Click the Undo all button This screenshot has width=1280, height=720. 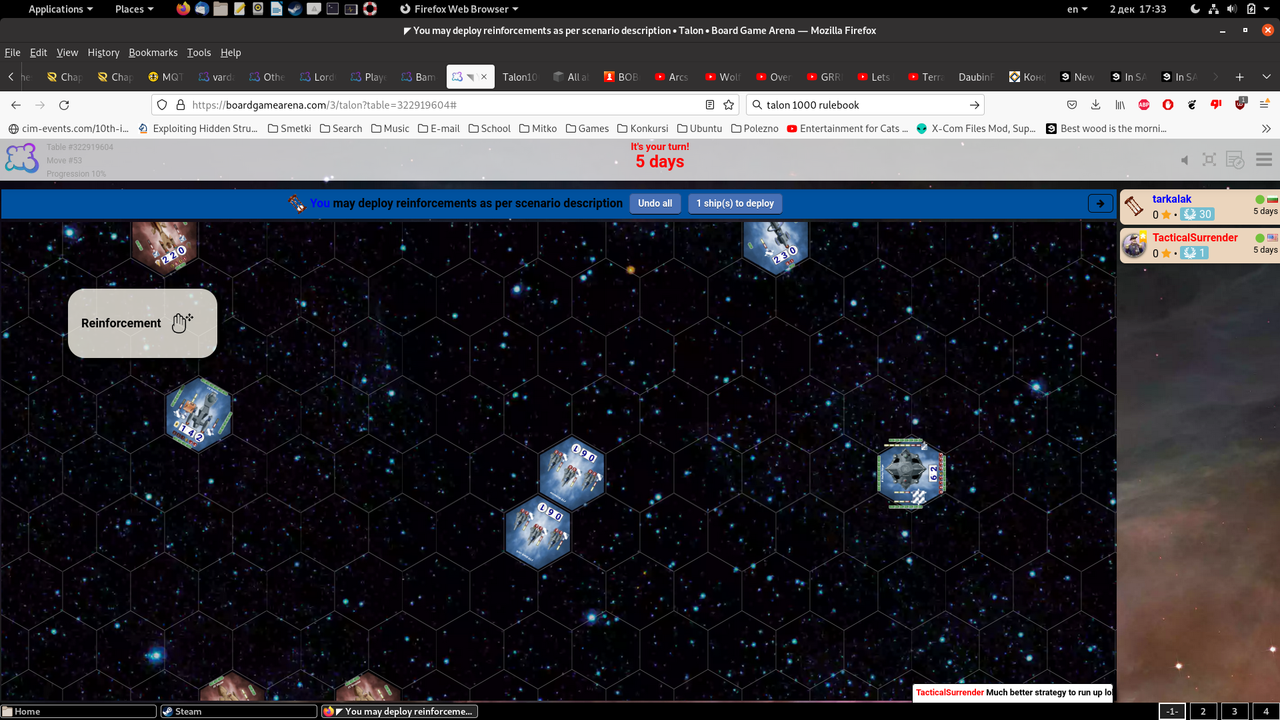[655, 203]
